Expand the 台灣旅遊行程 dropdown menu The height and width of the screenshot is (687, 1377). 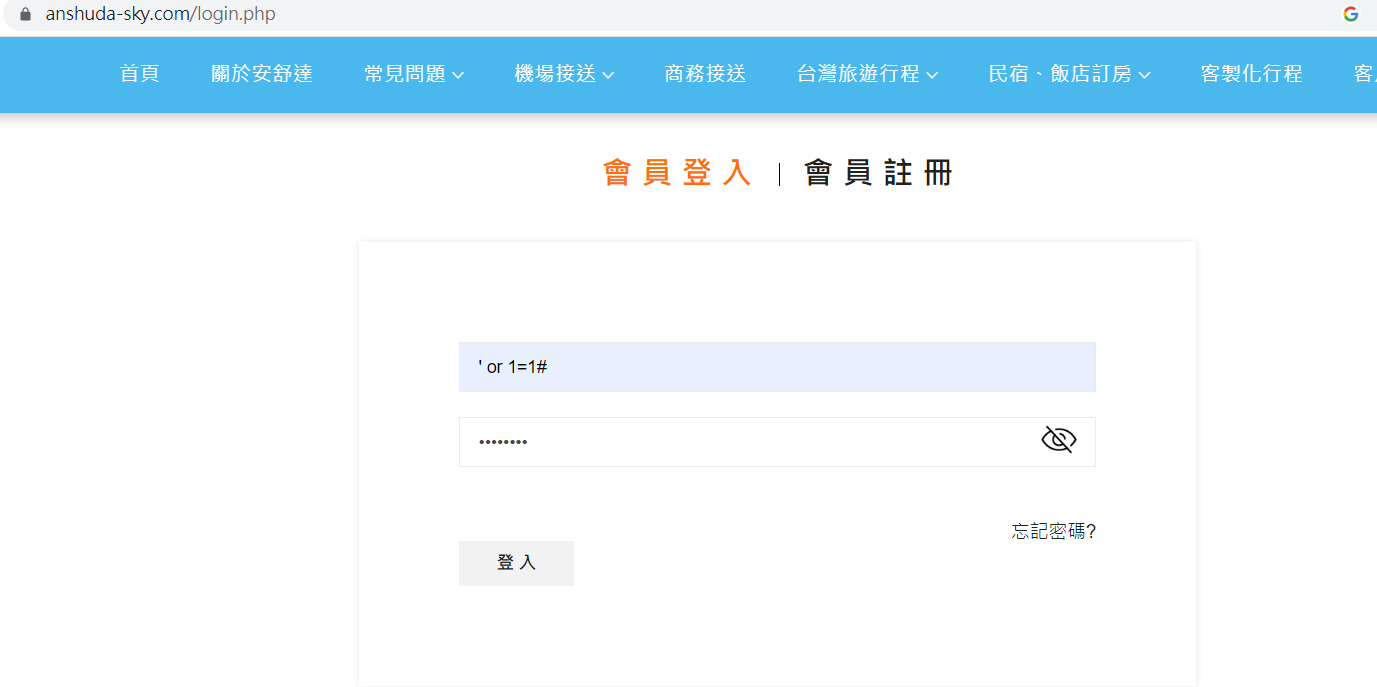click(x=867, y=74)
